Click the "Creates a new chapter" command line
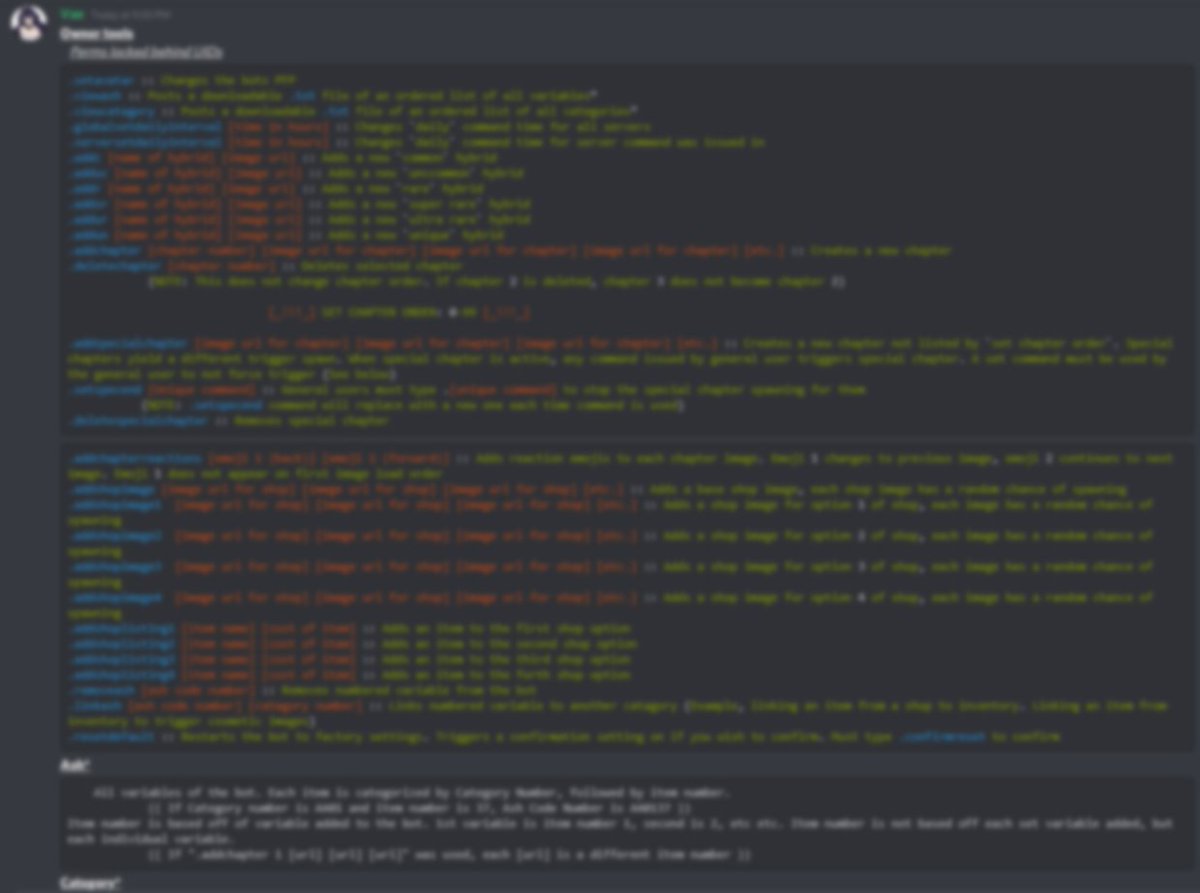This screenshot has height=893, width=1200. pyautogui.click(x=510, y=251)
